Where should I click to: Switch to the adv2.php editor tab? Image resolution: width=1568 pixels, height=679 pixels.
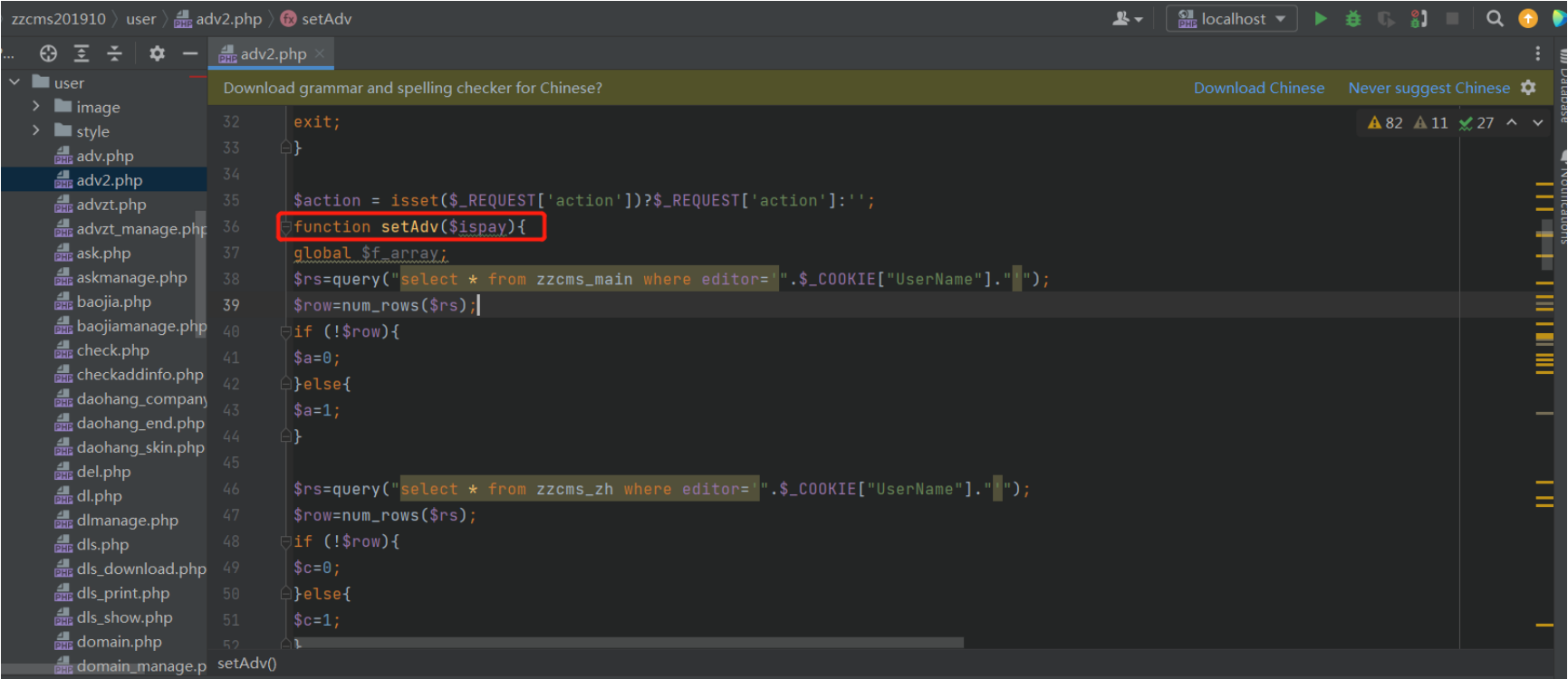point(272,54)
